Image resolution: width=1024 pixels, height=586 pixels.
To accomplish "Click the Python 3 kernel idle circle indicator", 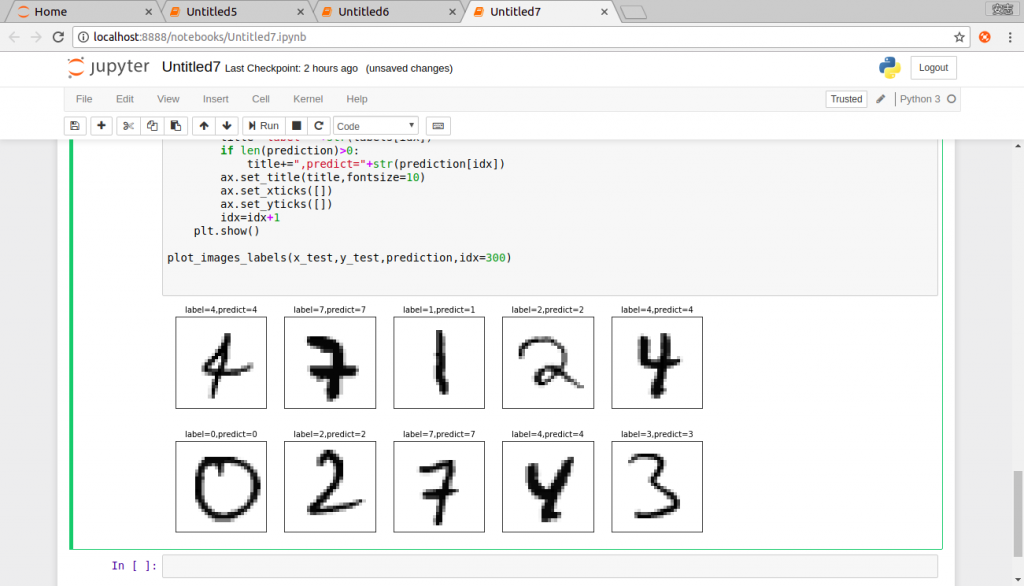I will (x=952, y=99).
